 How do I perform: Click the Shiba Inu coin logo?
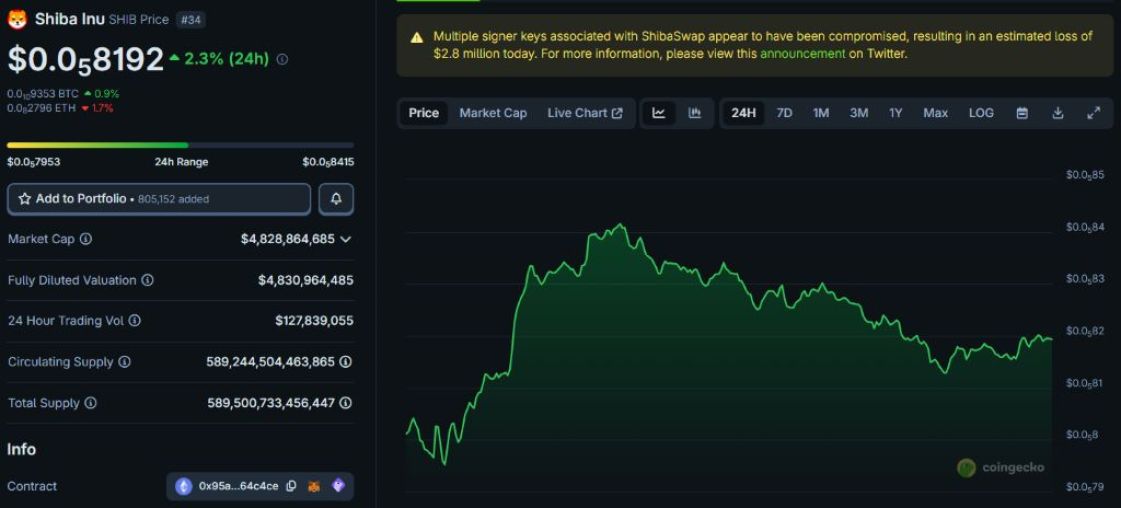pyautogui.click(x=17, y=19)
